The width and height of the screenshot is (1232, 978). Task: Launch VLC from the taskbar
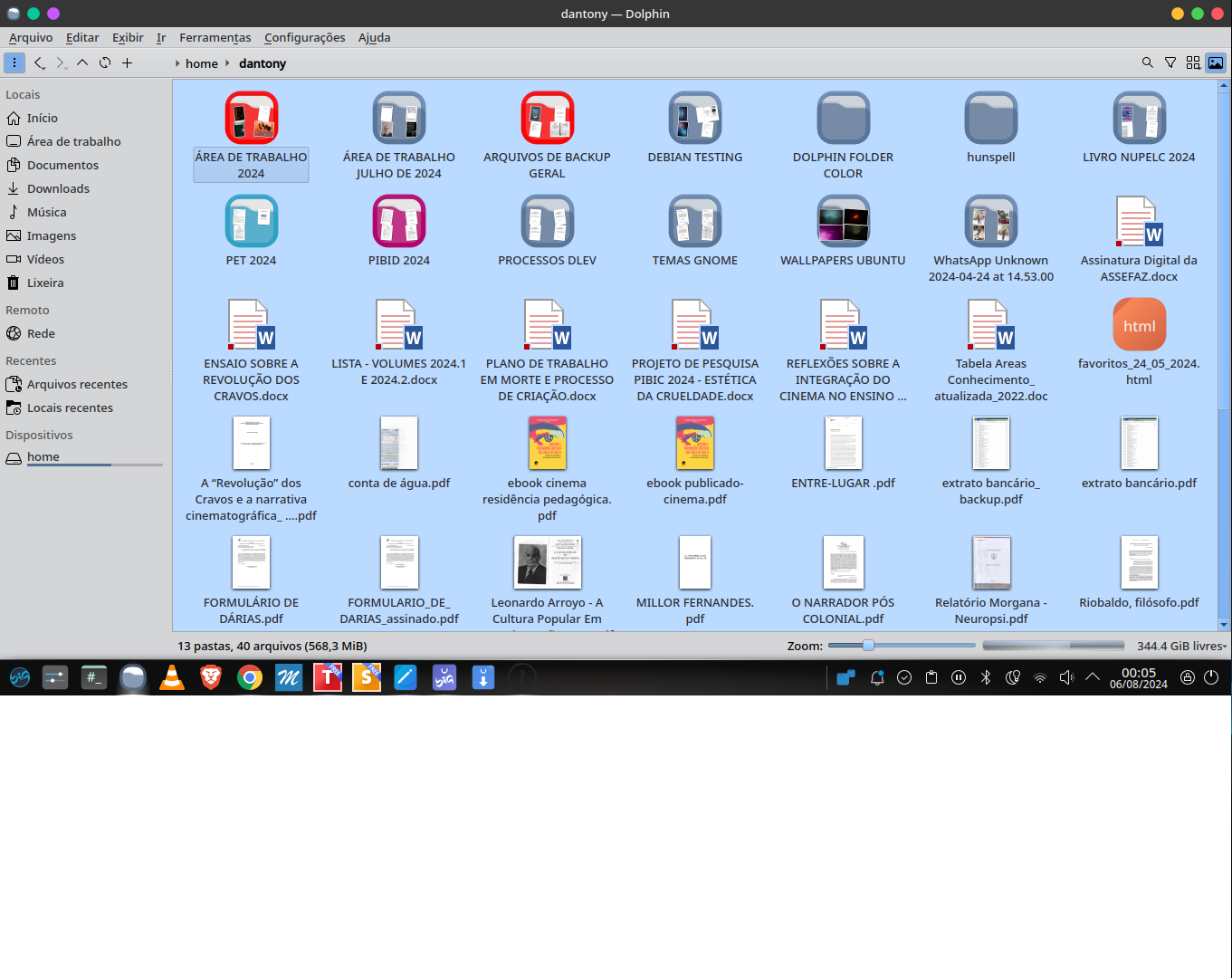click(x=172, y=677)
